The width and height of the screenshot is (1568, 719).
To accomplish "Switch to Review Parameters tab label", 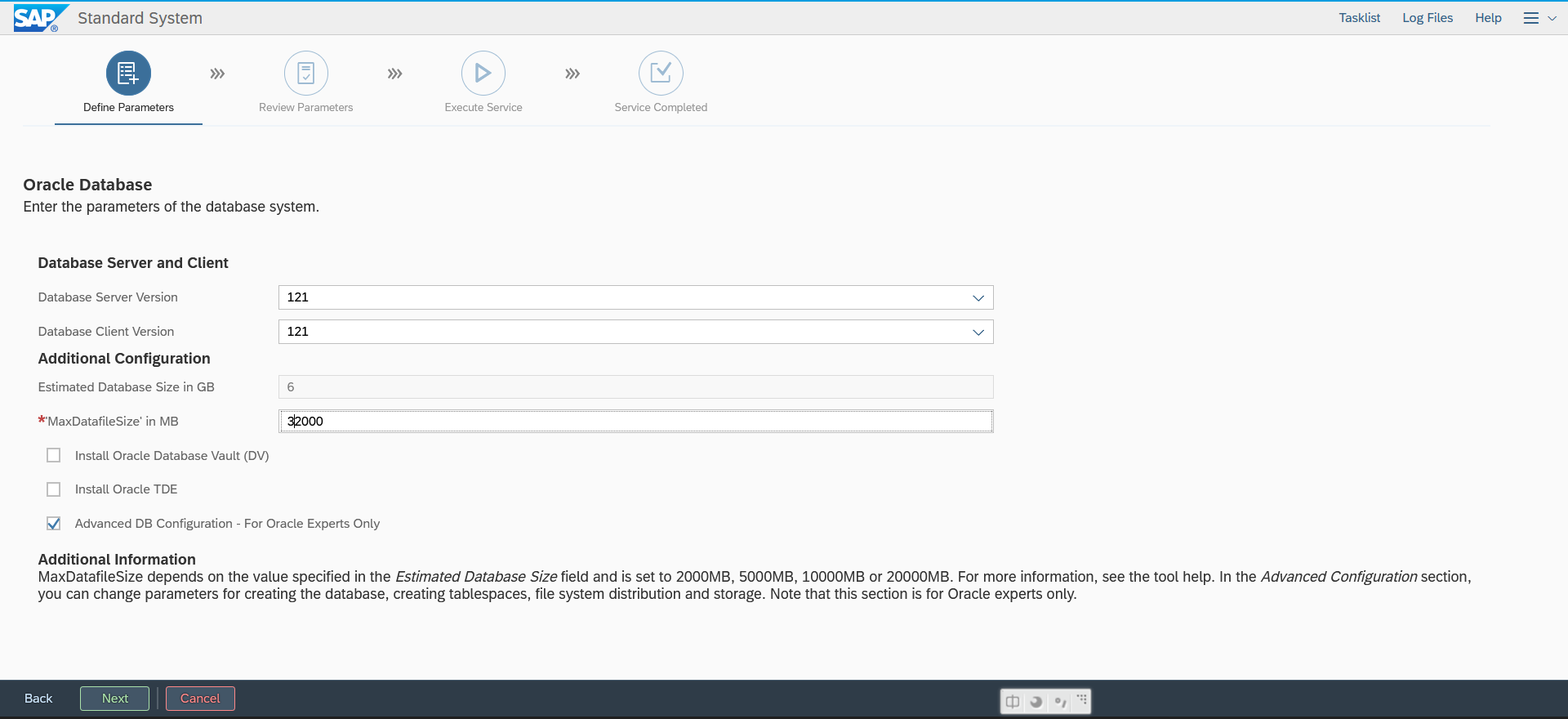I will (x=306, y=107).
